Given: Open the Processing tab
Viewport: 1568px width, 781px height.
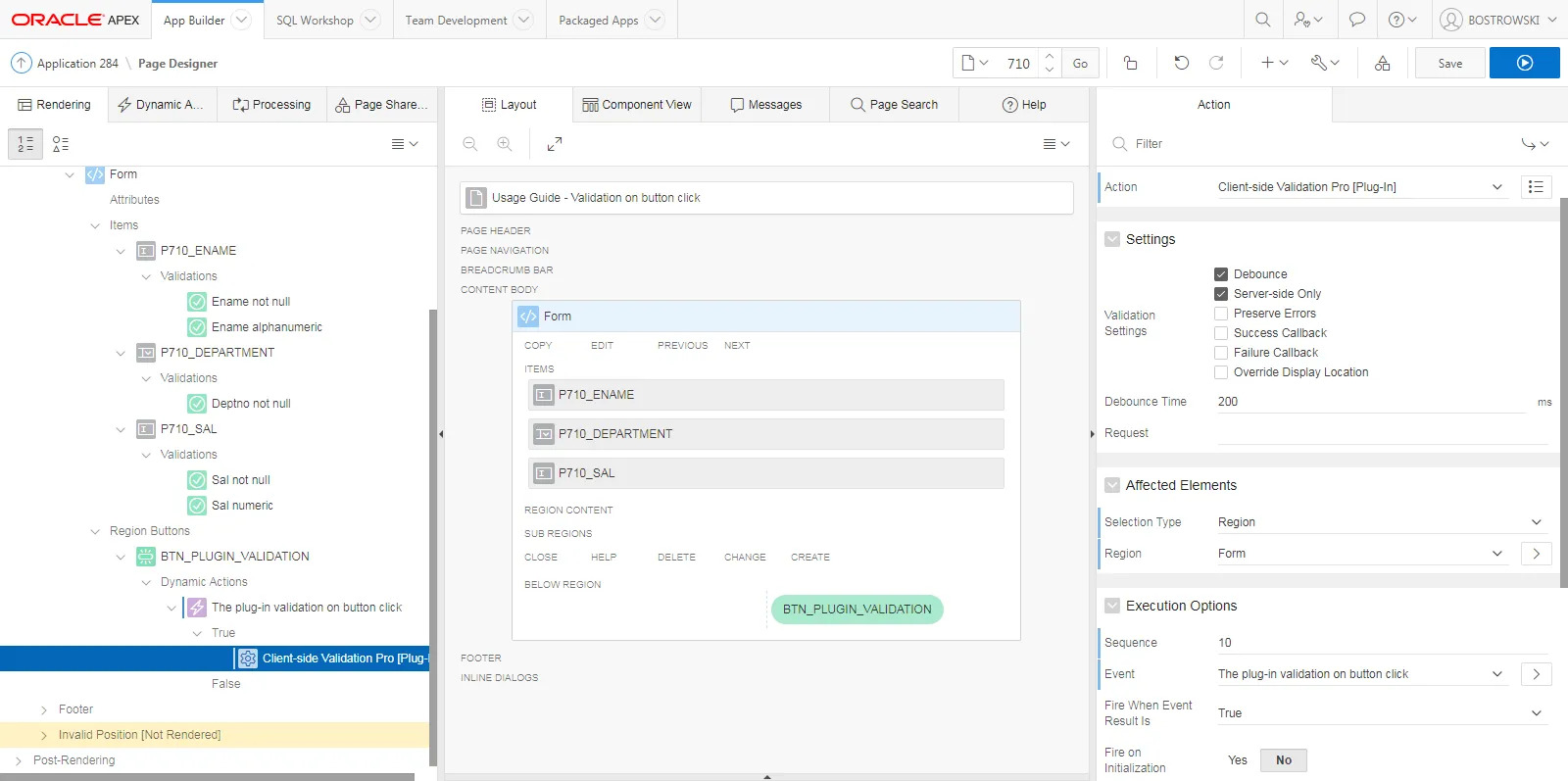Looking at the screenshot, I should tap(271, 105).
